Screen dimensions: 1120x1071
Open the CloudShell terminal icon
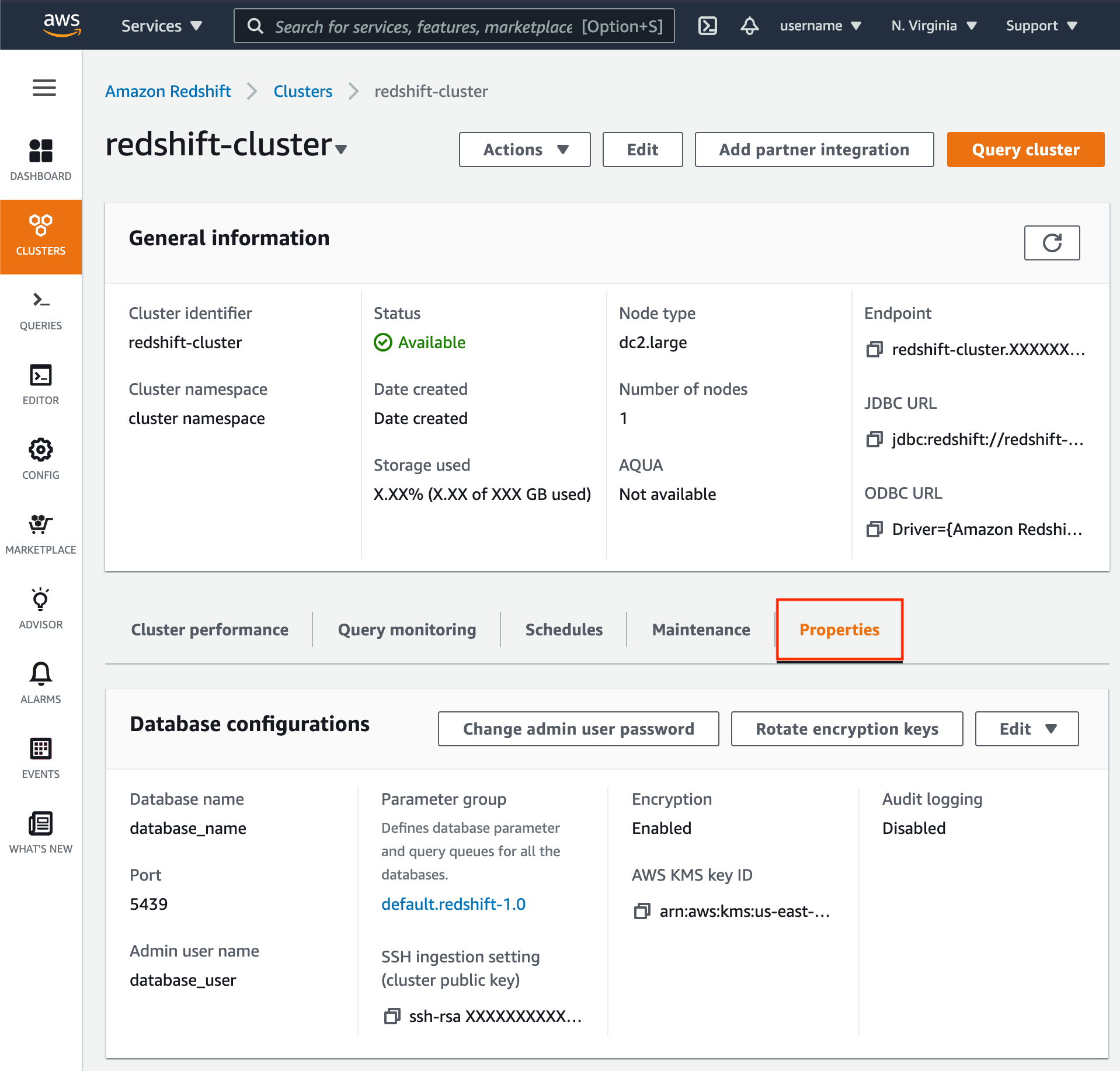click(707, 26)
